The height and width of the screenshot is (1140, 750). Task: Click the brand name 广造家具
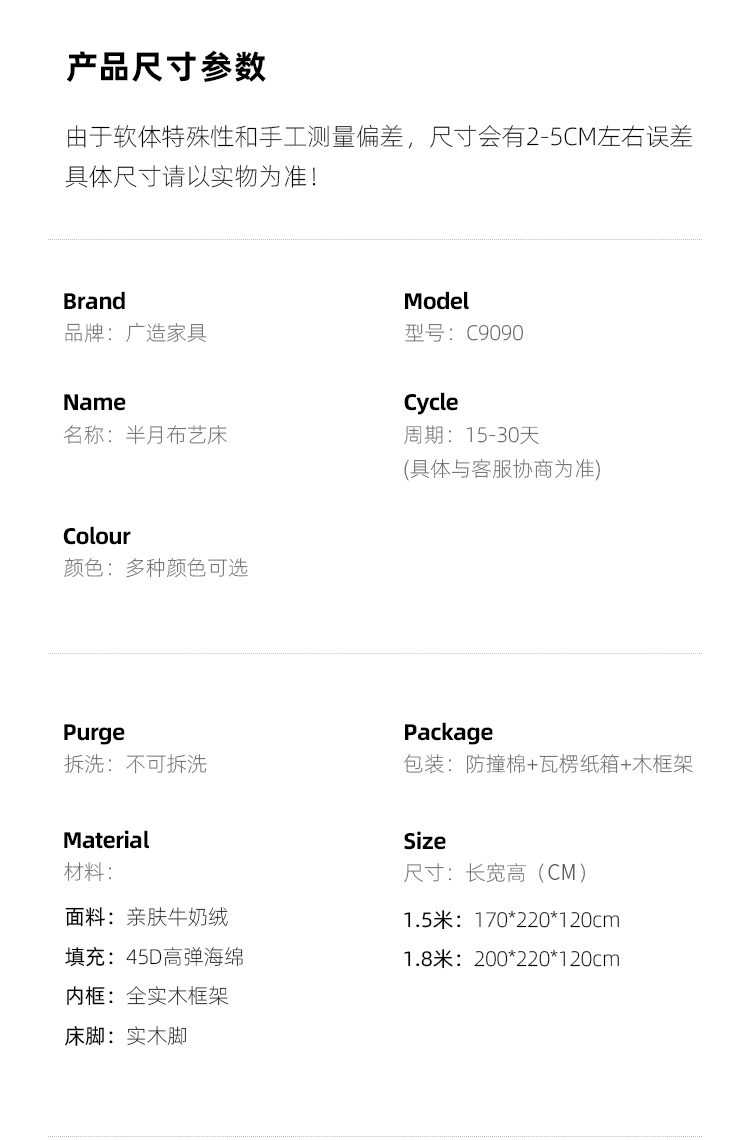pos(166,333)
